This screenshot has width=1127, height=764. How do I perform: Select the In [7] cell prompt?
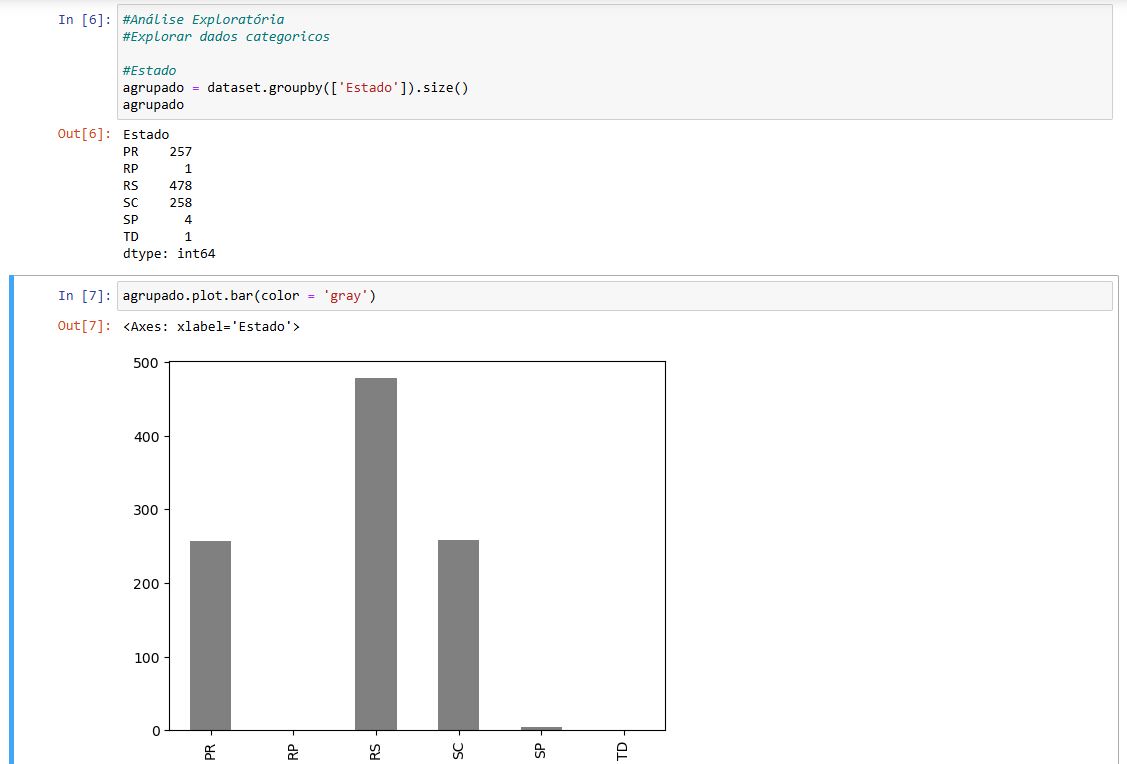85,296
